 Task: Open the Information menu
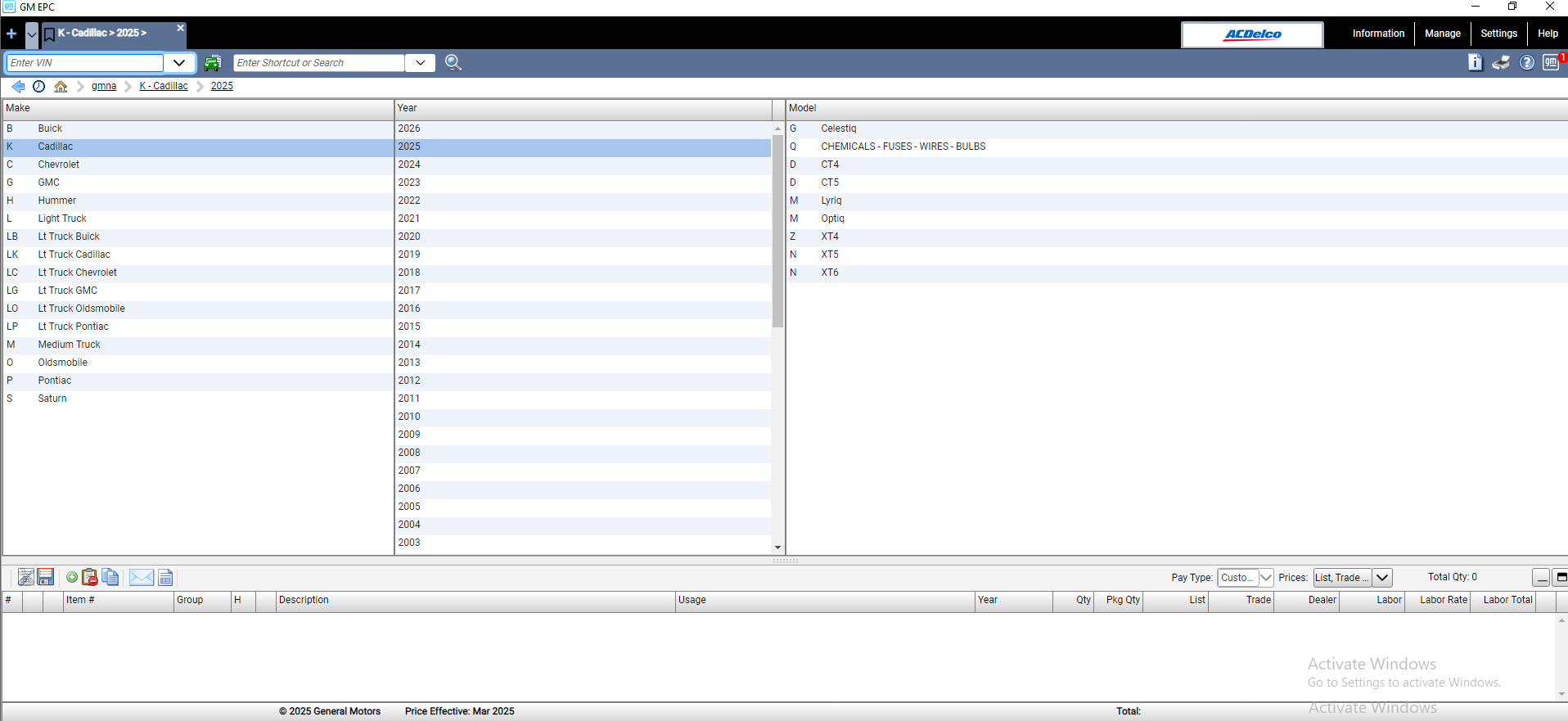pos(1378,34)
